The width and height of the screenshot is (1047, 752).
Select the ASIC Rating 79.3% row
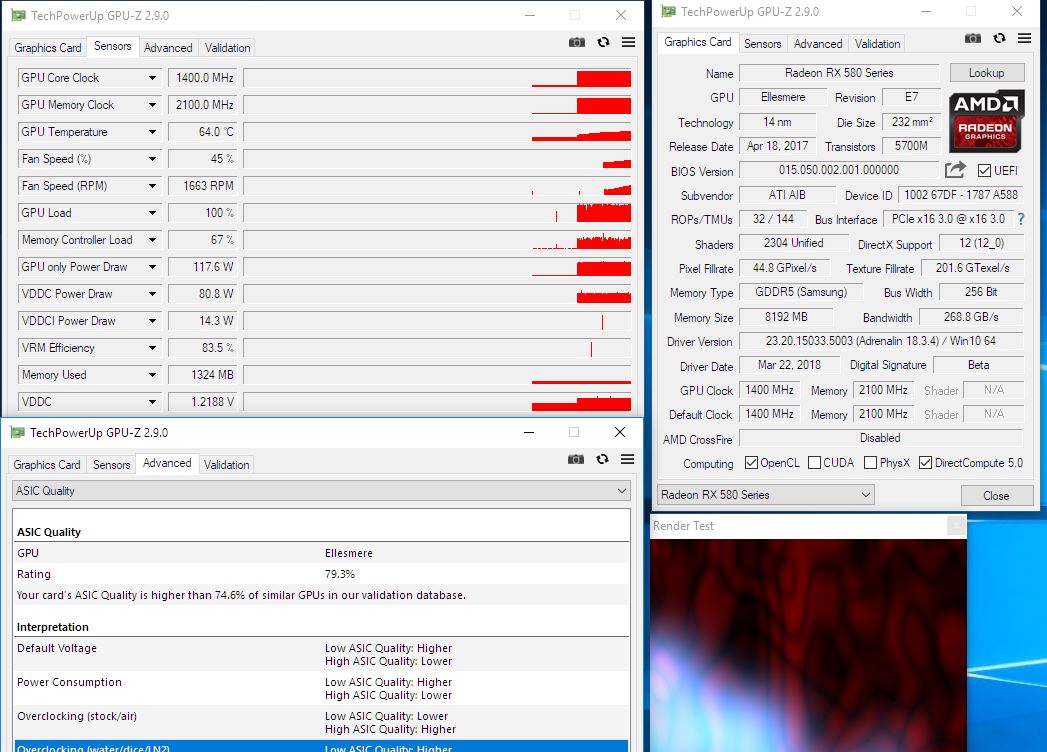tap(321, 574)
